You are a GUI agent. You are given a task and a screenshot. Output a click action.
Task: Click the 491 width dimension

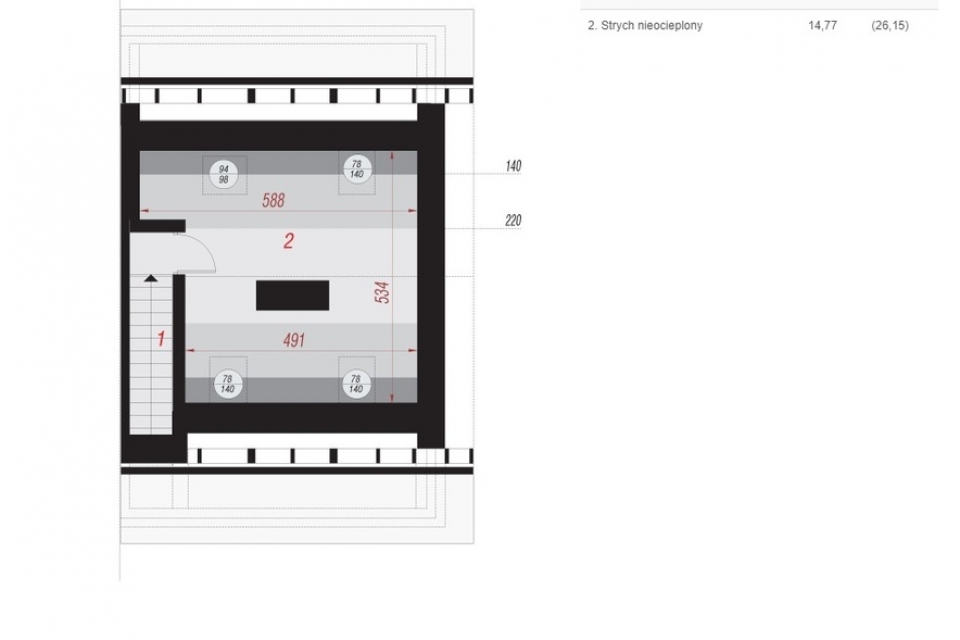pos(294,340)
